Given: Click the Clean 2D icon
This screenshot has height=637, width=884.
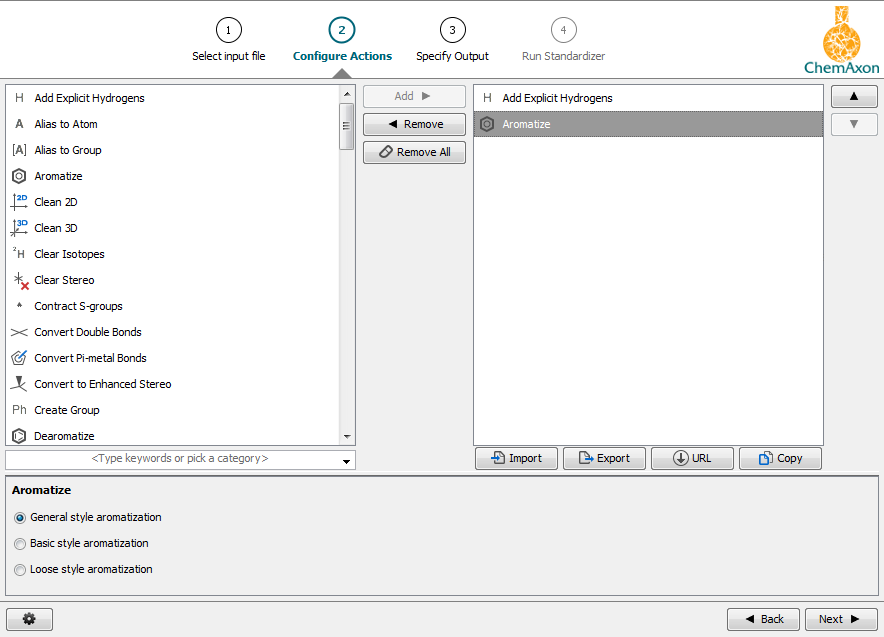Looking at the screenshot, I should click(18, 201).
